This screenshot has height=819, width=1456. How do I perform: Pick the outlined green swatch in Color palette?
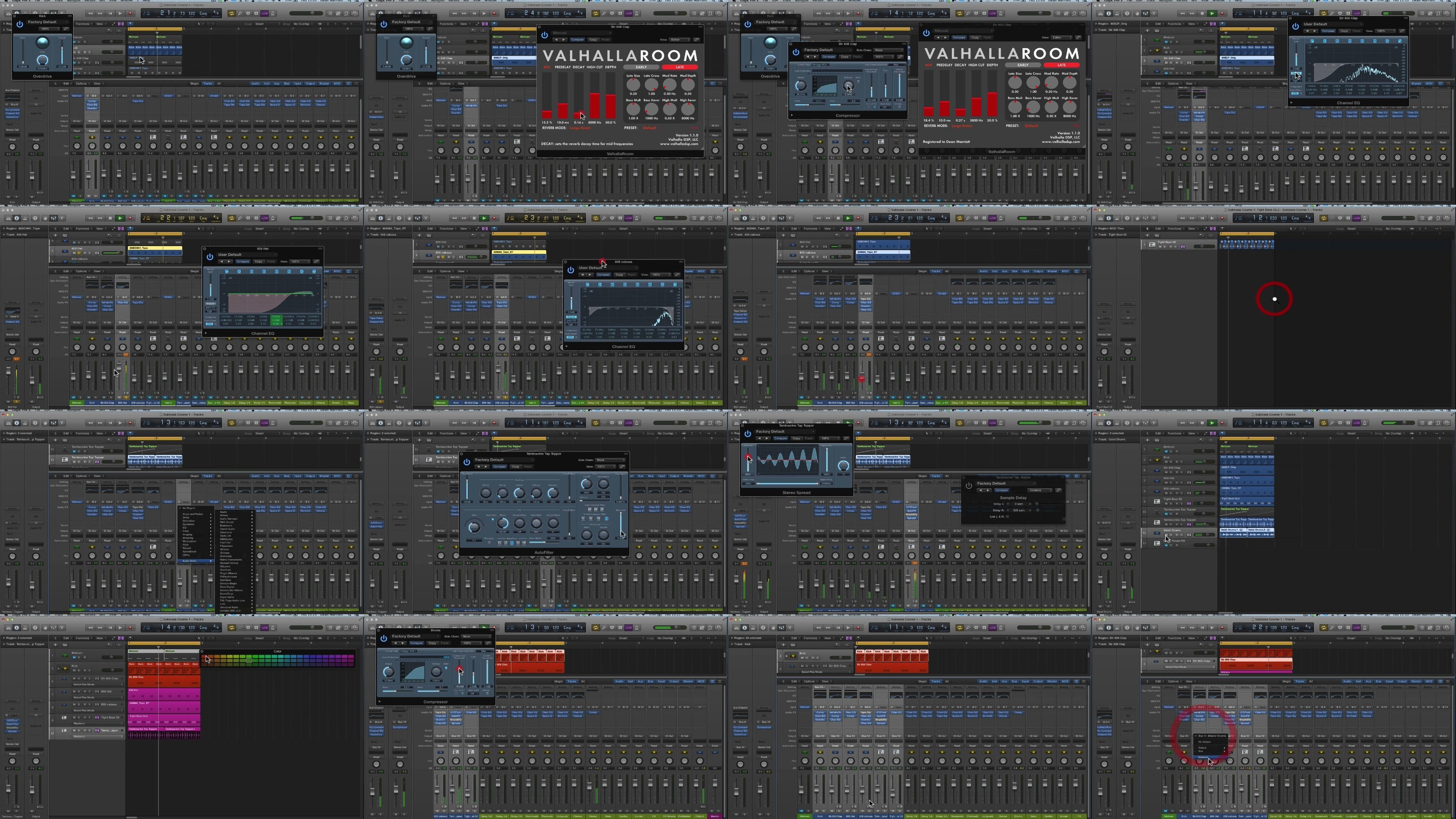click(249, 660)
